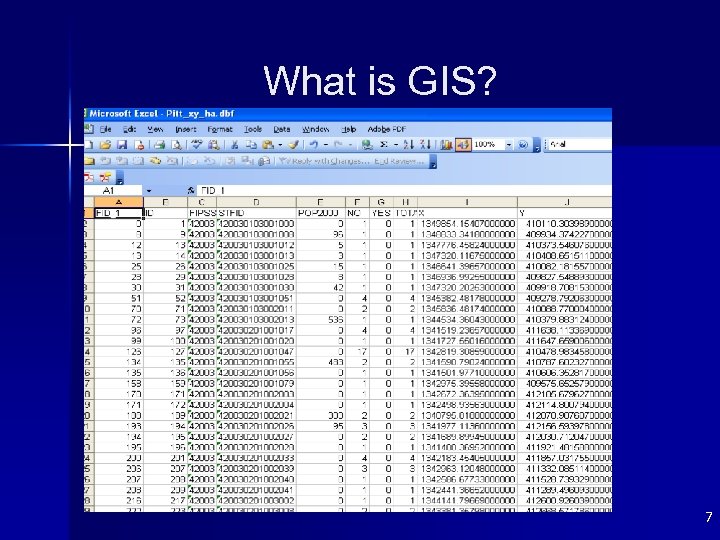720x540 pixels.
Task: Sort ascending with the A-Z icon
Action: pos(408,145)
